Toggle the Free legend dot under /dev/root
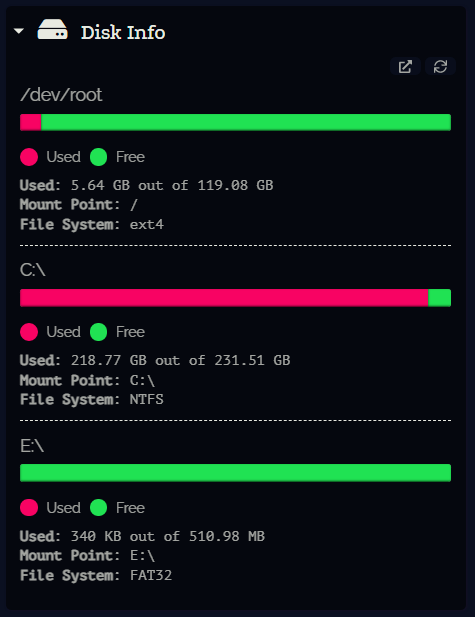The height and width of the screenshot is (617, 475). (x=98, y=157)
